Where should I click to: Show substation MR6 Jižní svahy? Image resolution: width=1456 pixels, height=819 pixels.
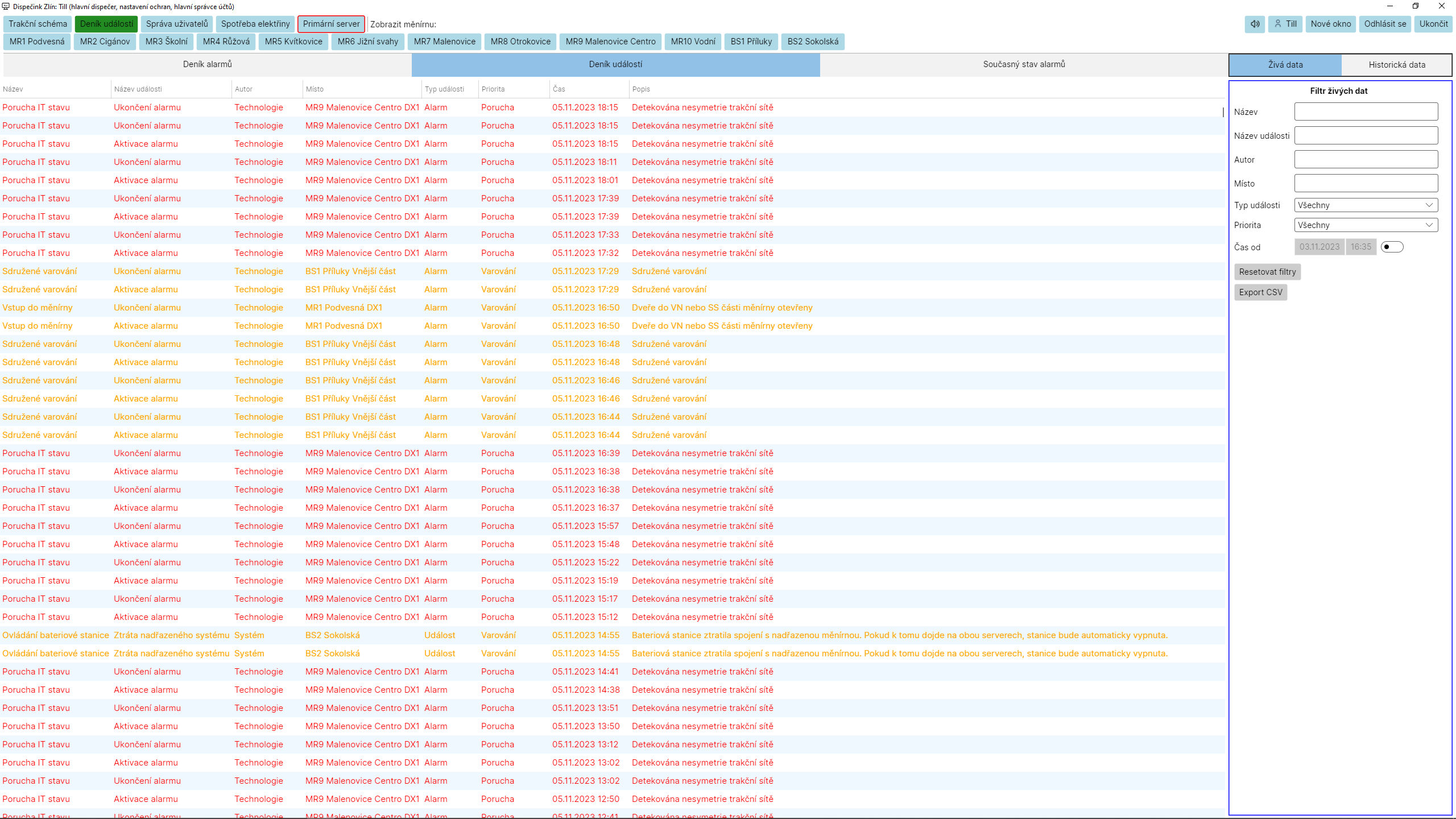tap(368, 42)
